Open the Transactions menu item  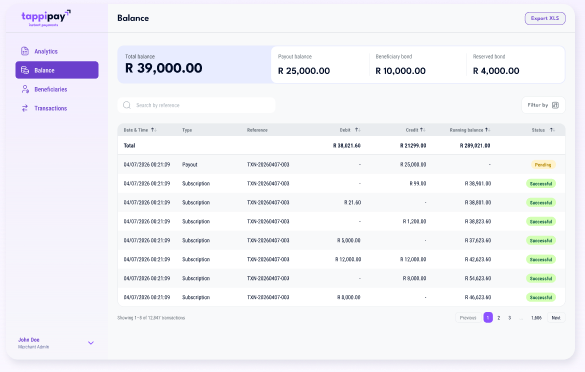point(57,108)
